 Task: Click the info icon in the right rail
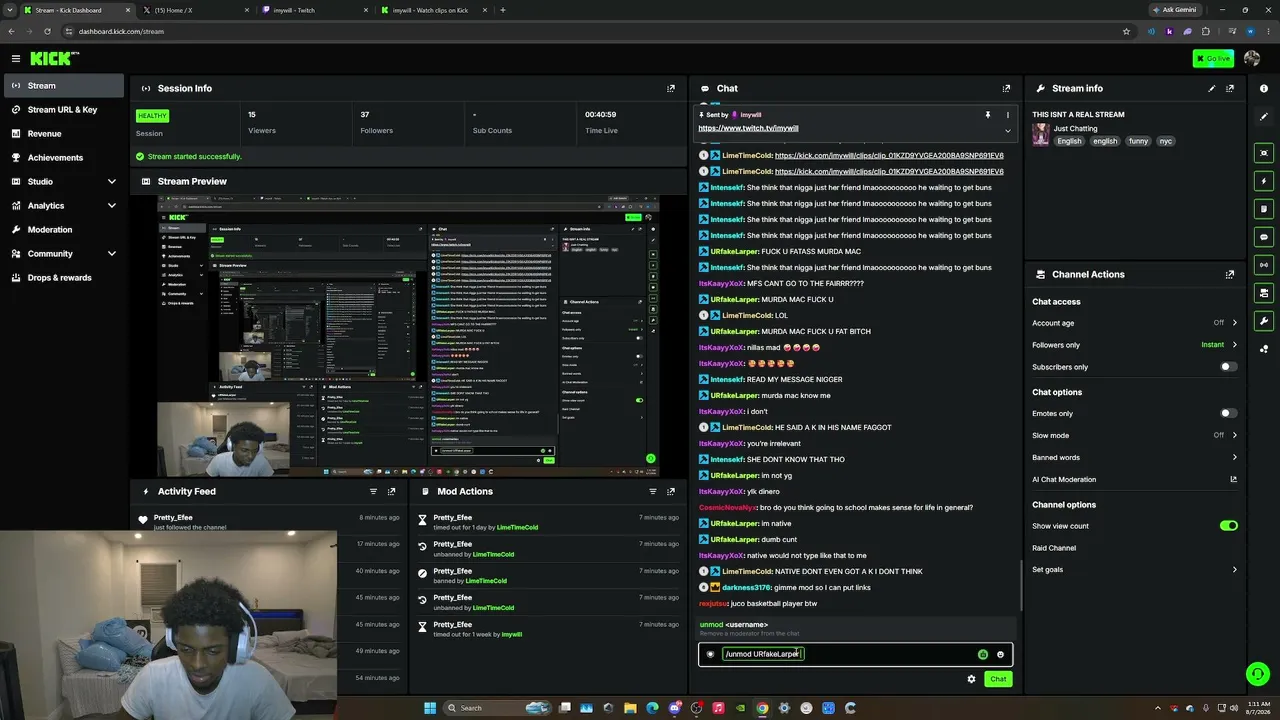click(1264, 89)
